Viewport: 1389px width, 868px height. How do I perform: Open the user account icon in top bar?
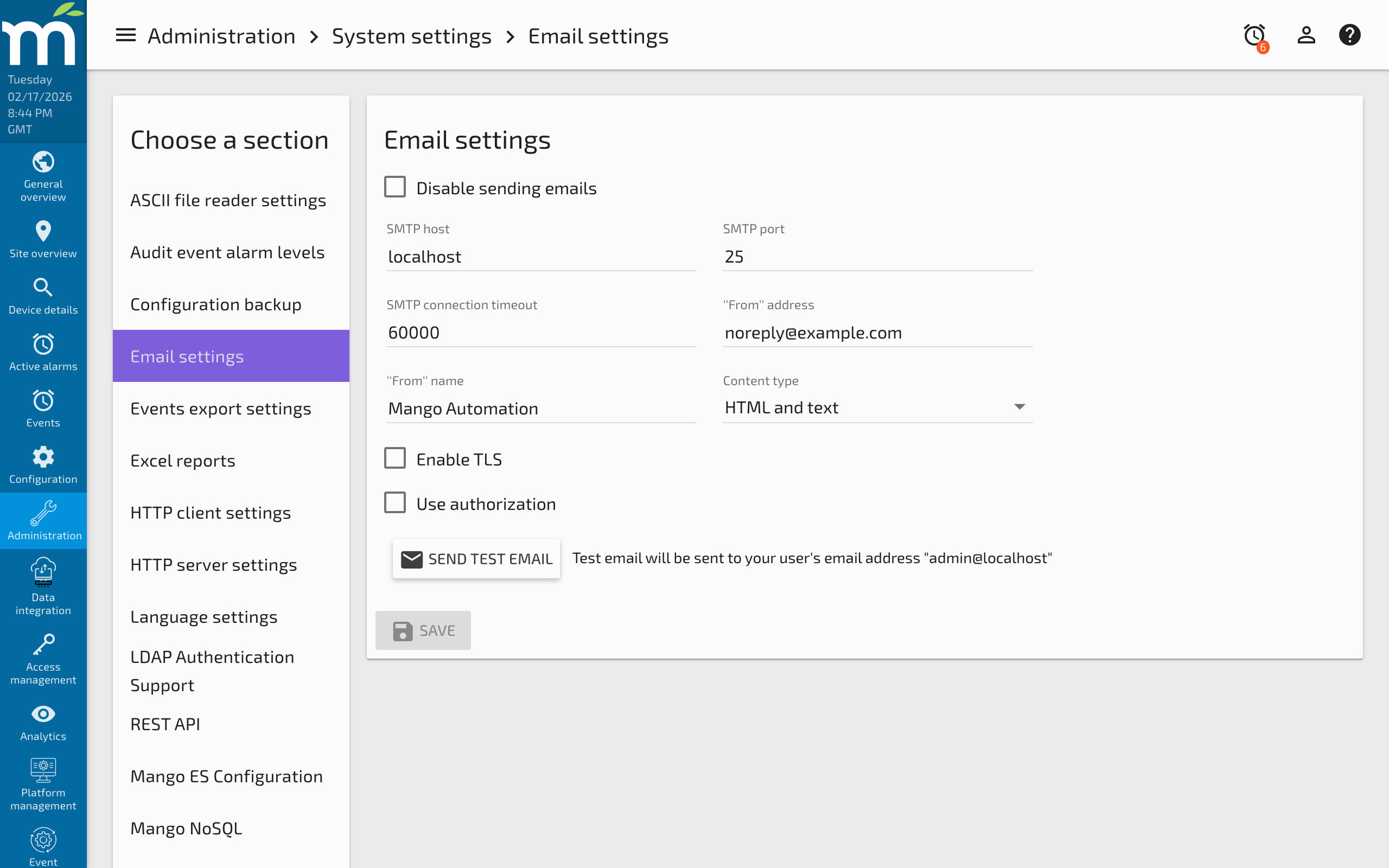point(1307,34)
